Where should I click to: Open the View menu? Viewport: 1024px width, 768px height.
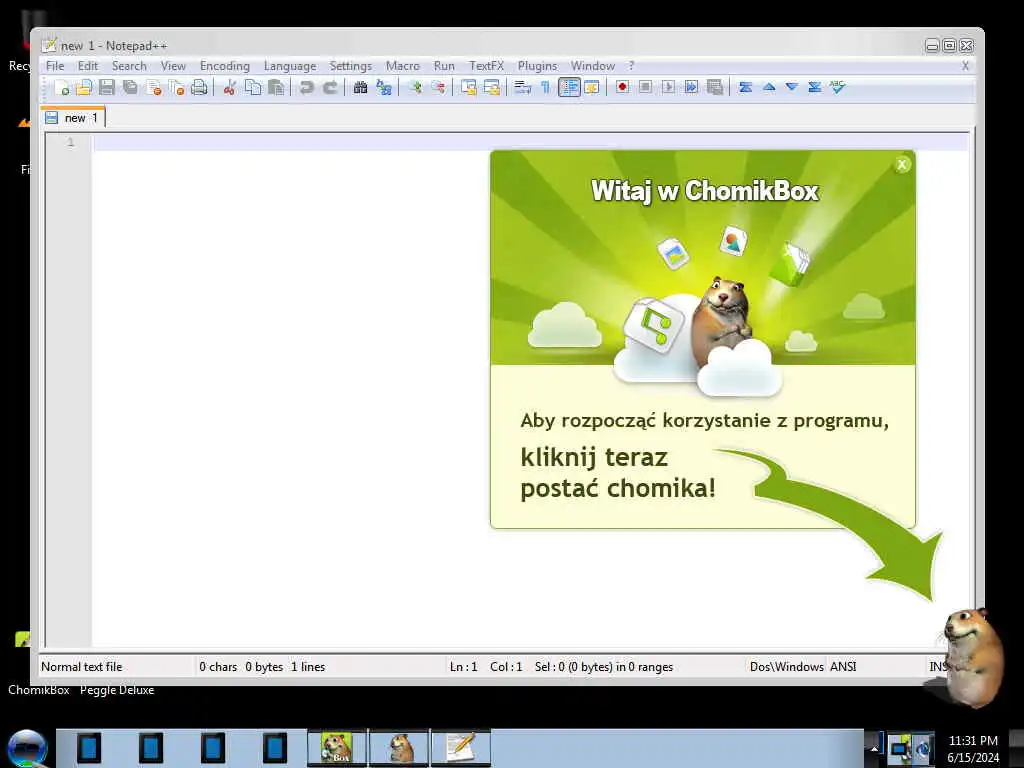click(x=173, y=66)
